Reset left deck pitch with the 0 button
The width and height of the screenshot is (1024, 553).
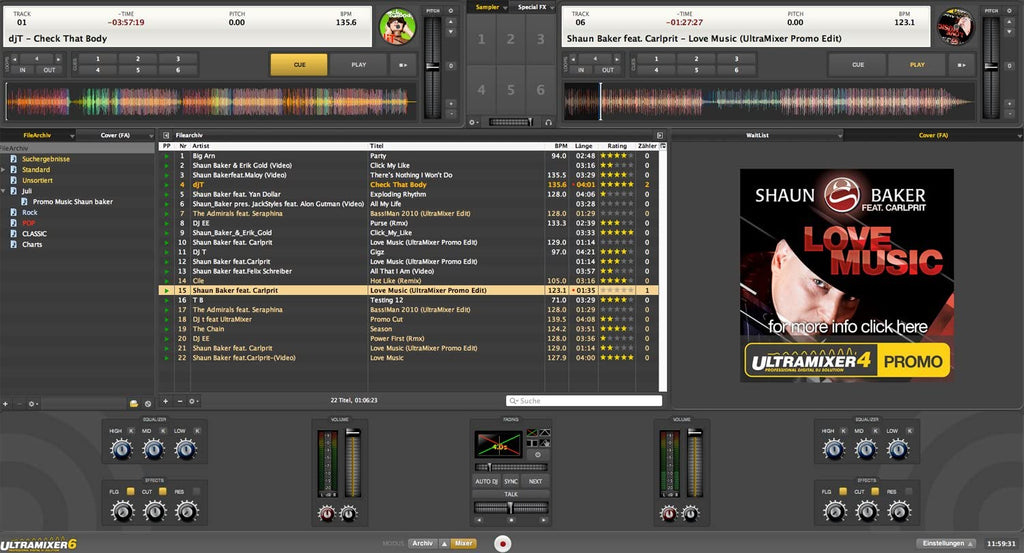point(451,66)
